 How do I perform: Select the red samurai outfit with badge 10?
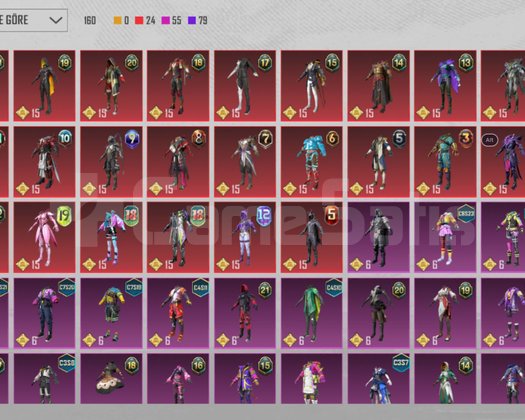[45, 162]
